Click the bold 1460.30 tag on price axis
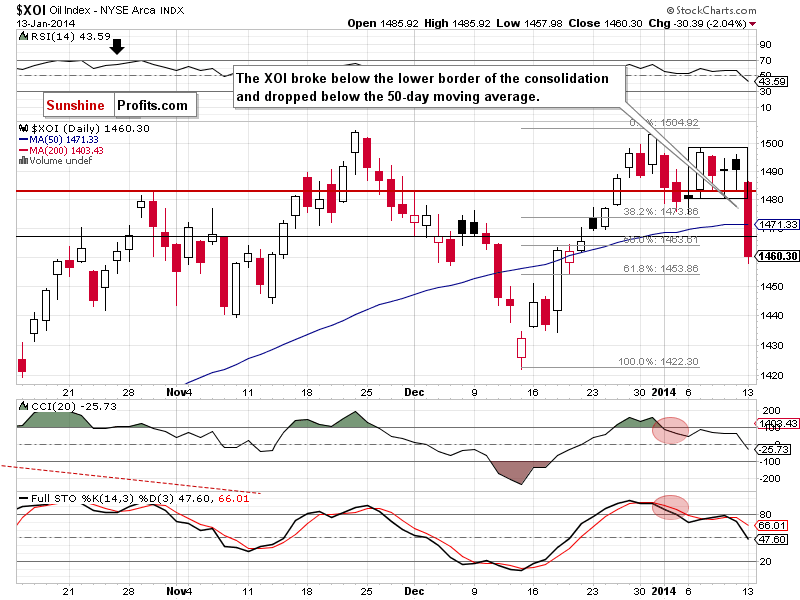 coord(778,256)
